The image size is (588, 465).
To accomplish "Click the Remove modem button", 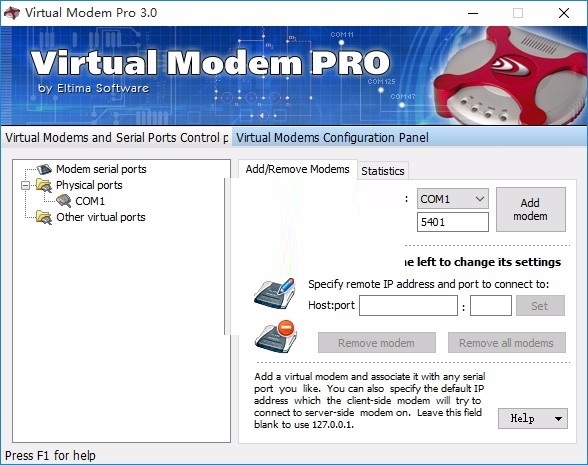I will click(377, 342).
